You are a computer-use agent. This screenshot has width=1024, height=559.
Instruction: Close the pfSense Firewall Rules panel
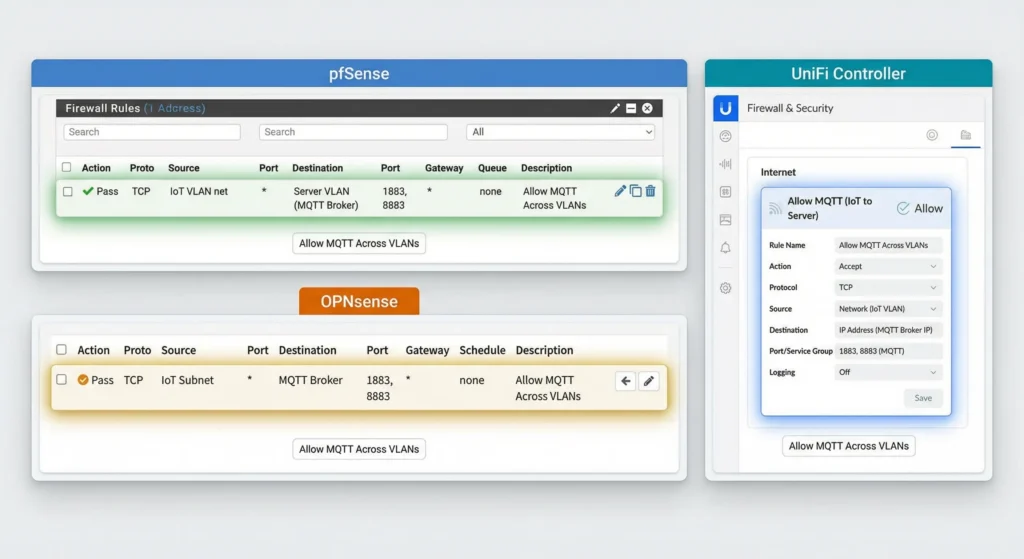647,108
